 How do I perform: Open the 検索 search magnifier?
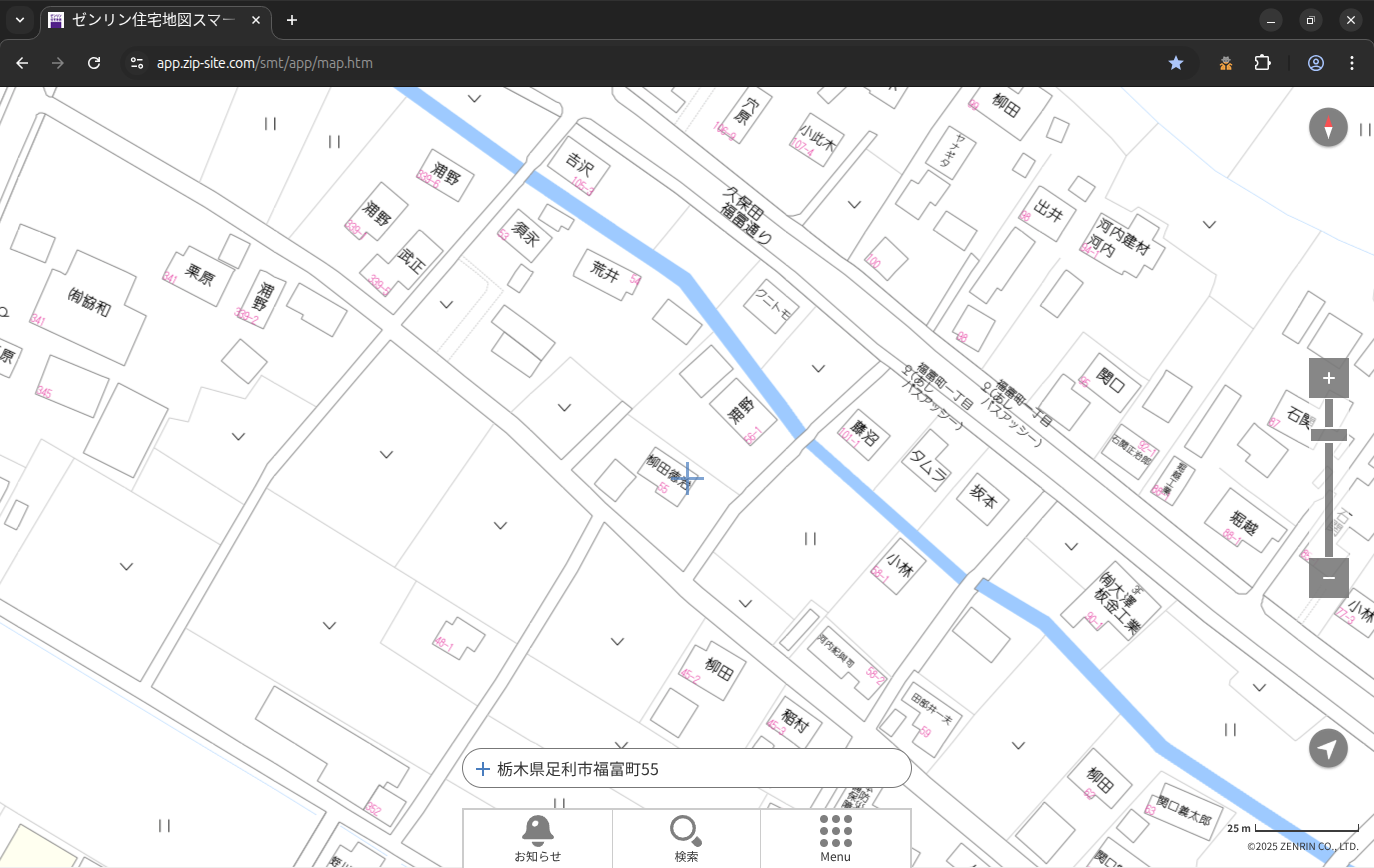tap(686, 838)
